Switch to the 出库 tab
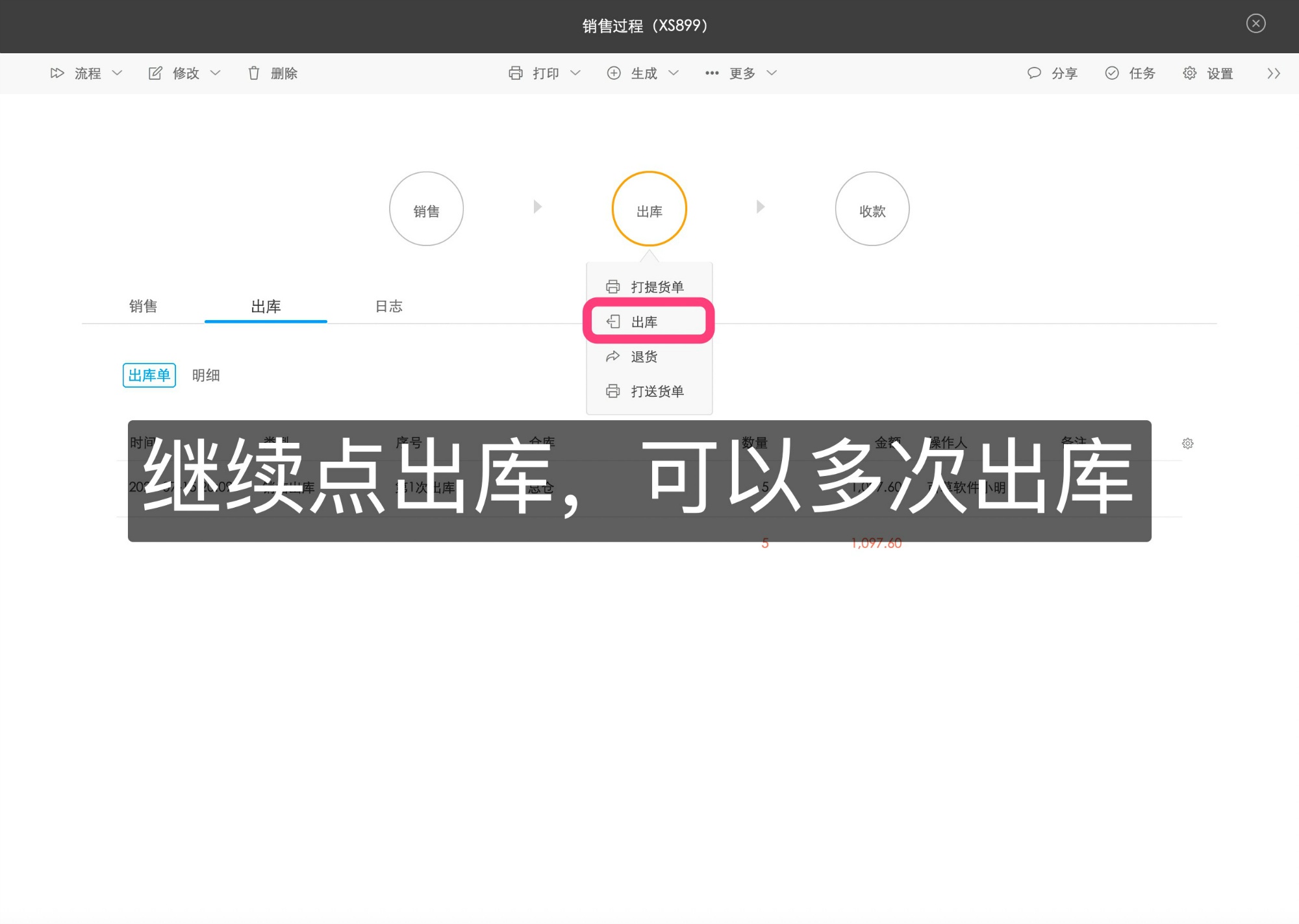 click(x=266, y=306)
